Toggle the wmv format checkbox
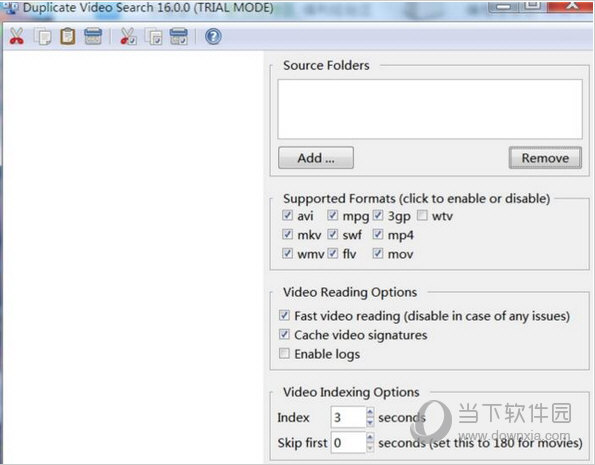595x465 pixels. [x=287, y=253]
